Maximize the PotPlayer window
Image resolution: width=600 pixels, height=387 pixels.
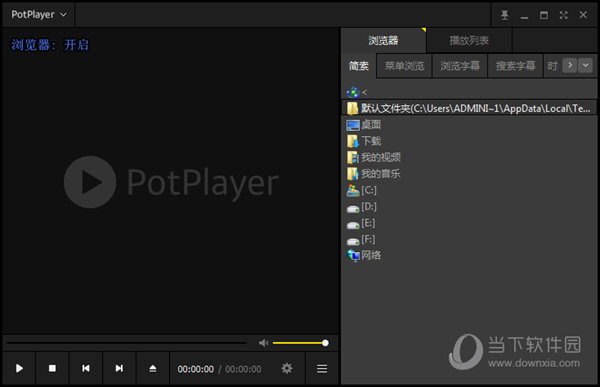(x=544, y=15)
